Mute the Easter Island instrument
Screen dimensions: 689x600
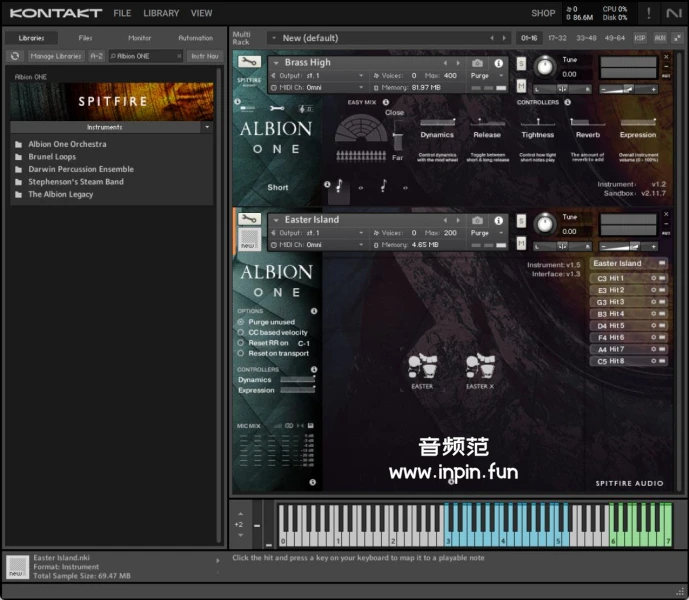pyautogui.click(x=521, y=240)
